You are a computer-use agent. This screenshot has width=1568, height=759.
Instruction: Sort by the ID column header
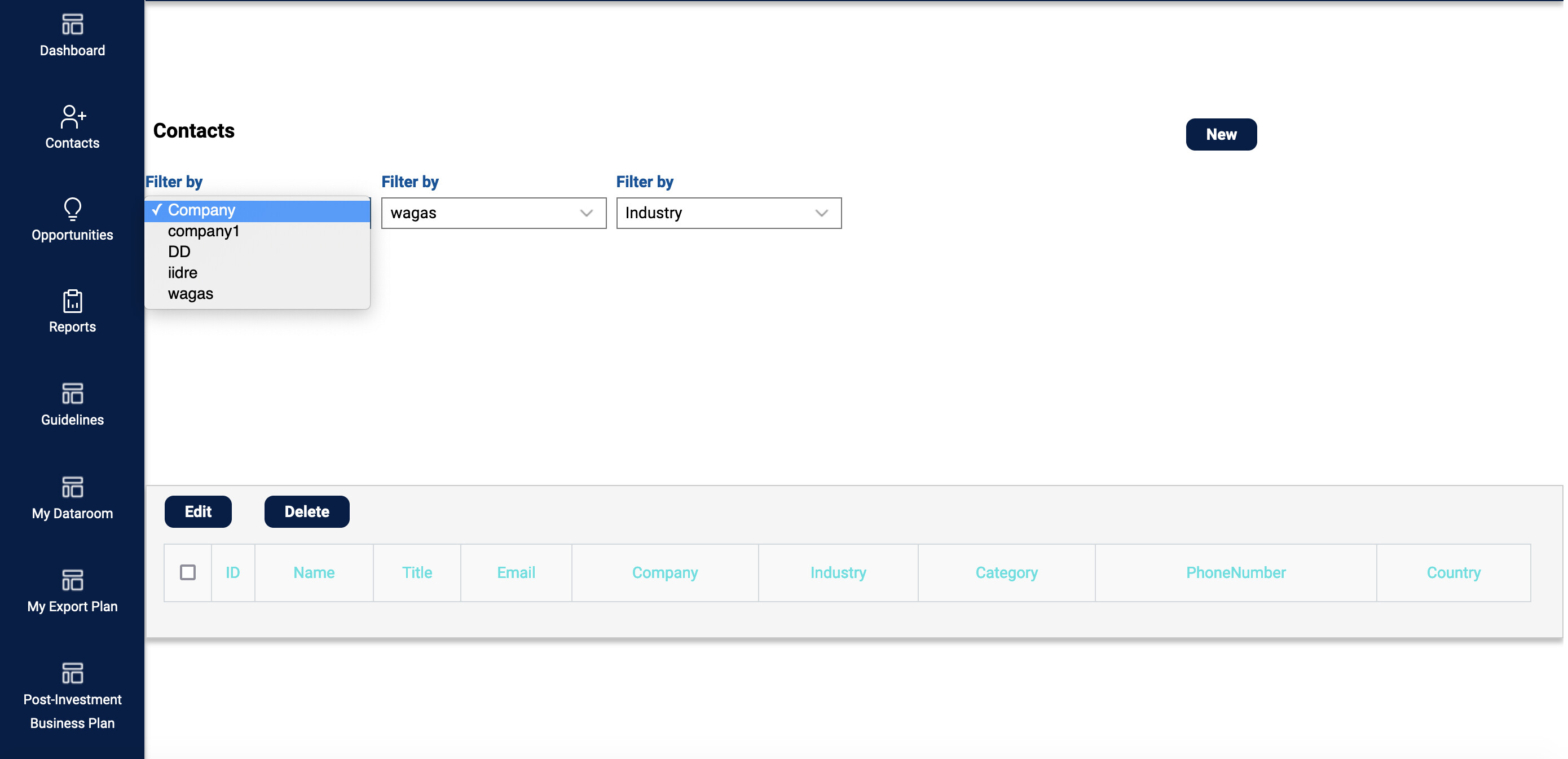(232, 573)
